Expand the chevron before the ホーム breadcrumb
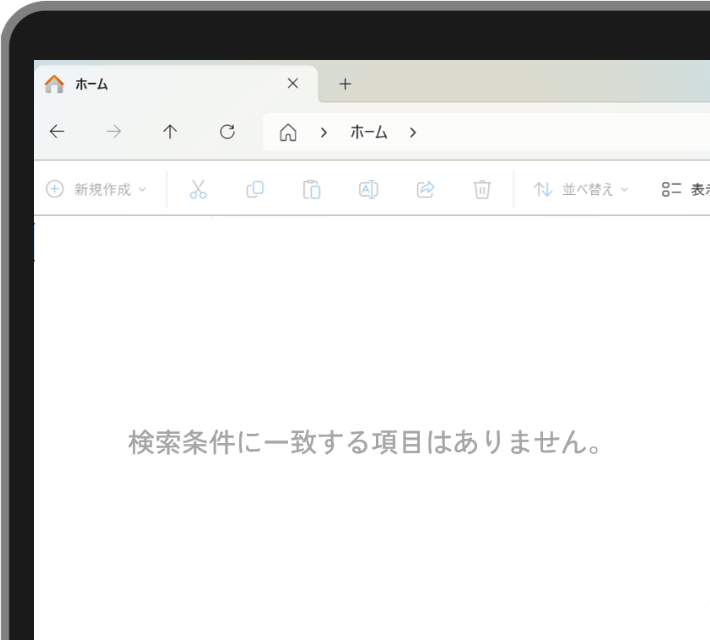Viewport: 710px width, 640px height. pos(324,132)
